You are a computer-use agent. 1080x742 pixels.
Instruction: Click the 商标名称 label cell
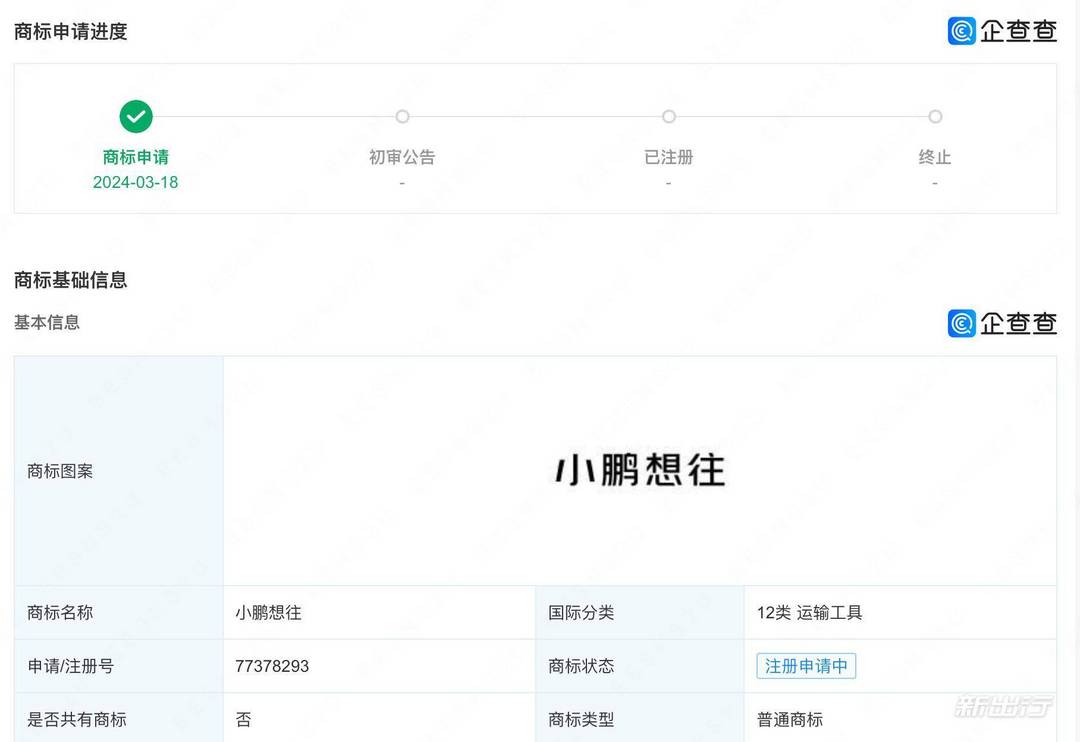(118, 612)
